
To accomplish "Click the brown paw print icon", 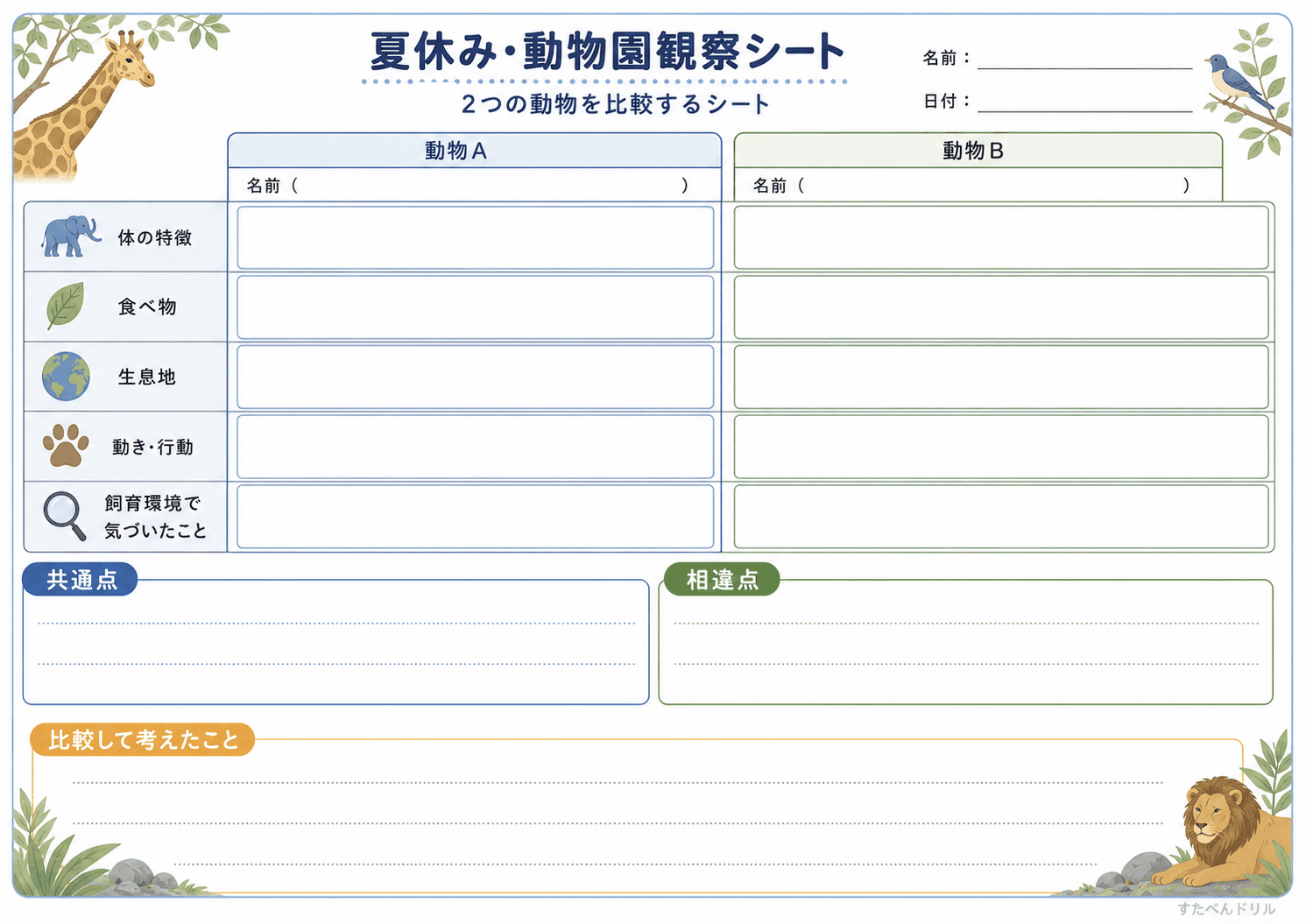I will pyautogui.click(x=66, y=446).
